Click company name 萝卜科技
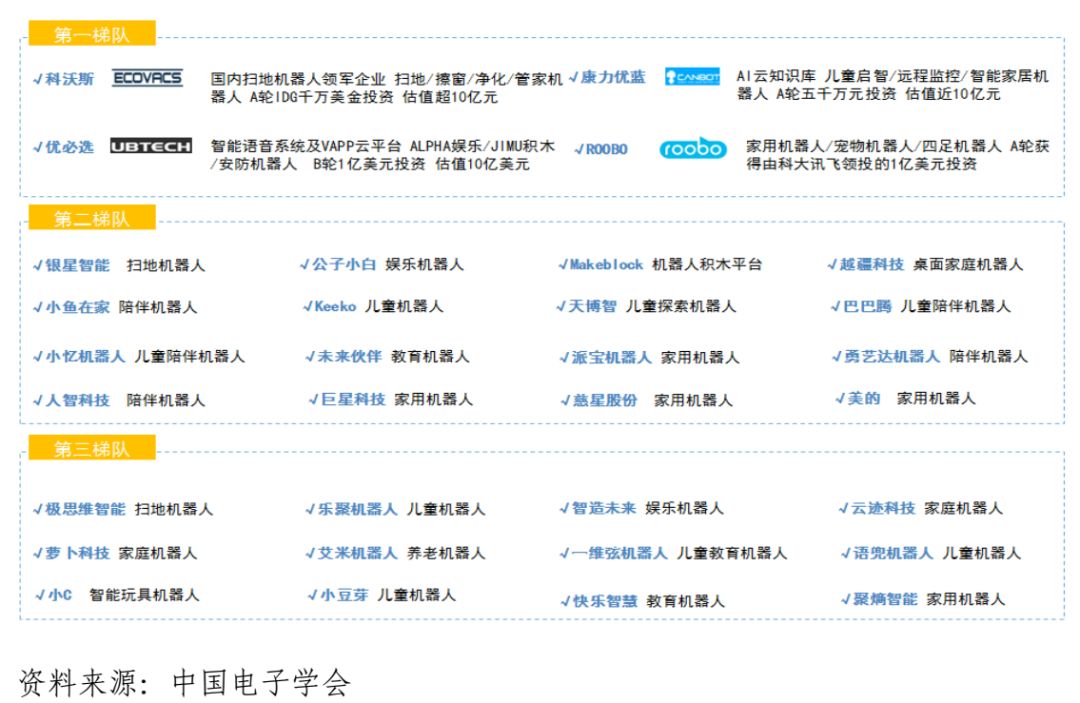This screenshot has height=703, width=1080. click(x=78, y=553)
